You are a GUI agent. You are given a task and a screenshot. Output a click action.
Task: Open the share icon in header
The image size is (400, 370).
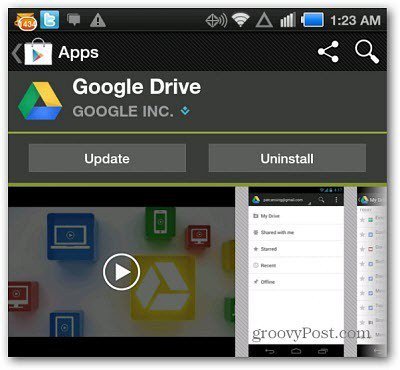click(x=329, y=52)
